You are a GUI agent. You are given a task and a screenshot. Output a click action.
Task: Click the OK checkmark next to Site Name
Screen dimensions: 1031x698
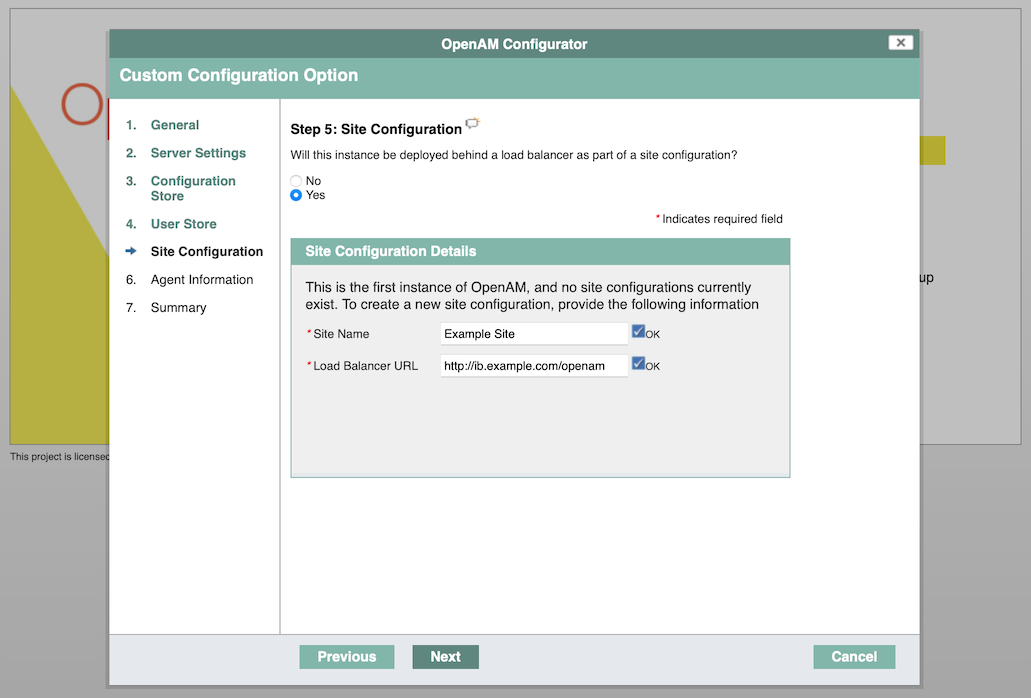(x=638, y=331)
